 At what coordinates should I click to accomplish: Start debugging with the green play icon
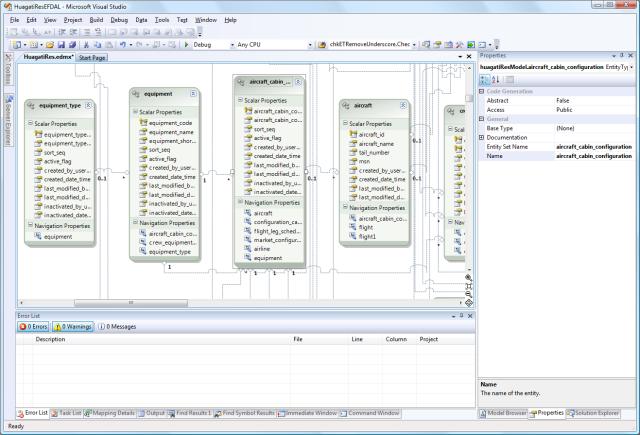click(x=186, y=44)
